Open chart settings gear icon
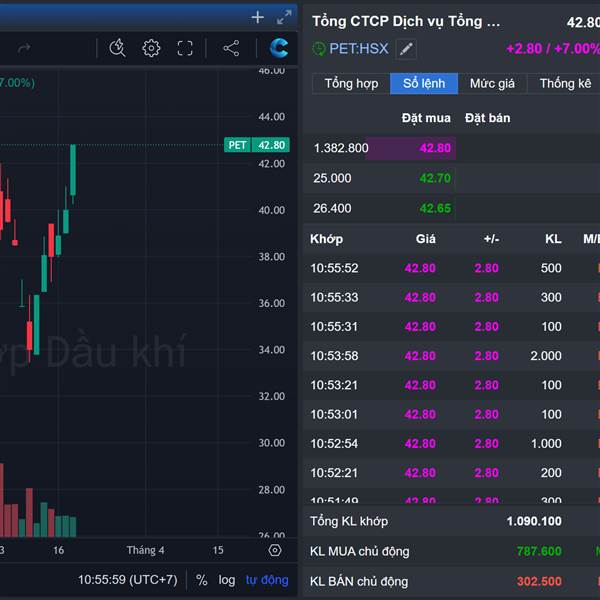 (151, 48)
